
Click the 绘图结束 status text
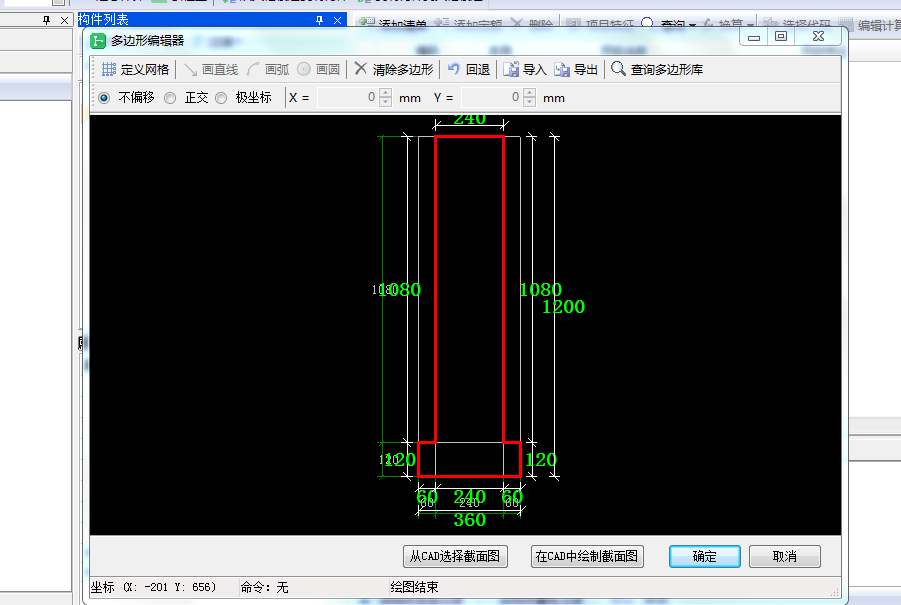(x=414, y=587)
